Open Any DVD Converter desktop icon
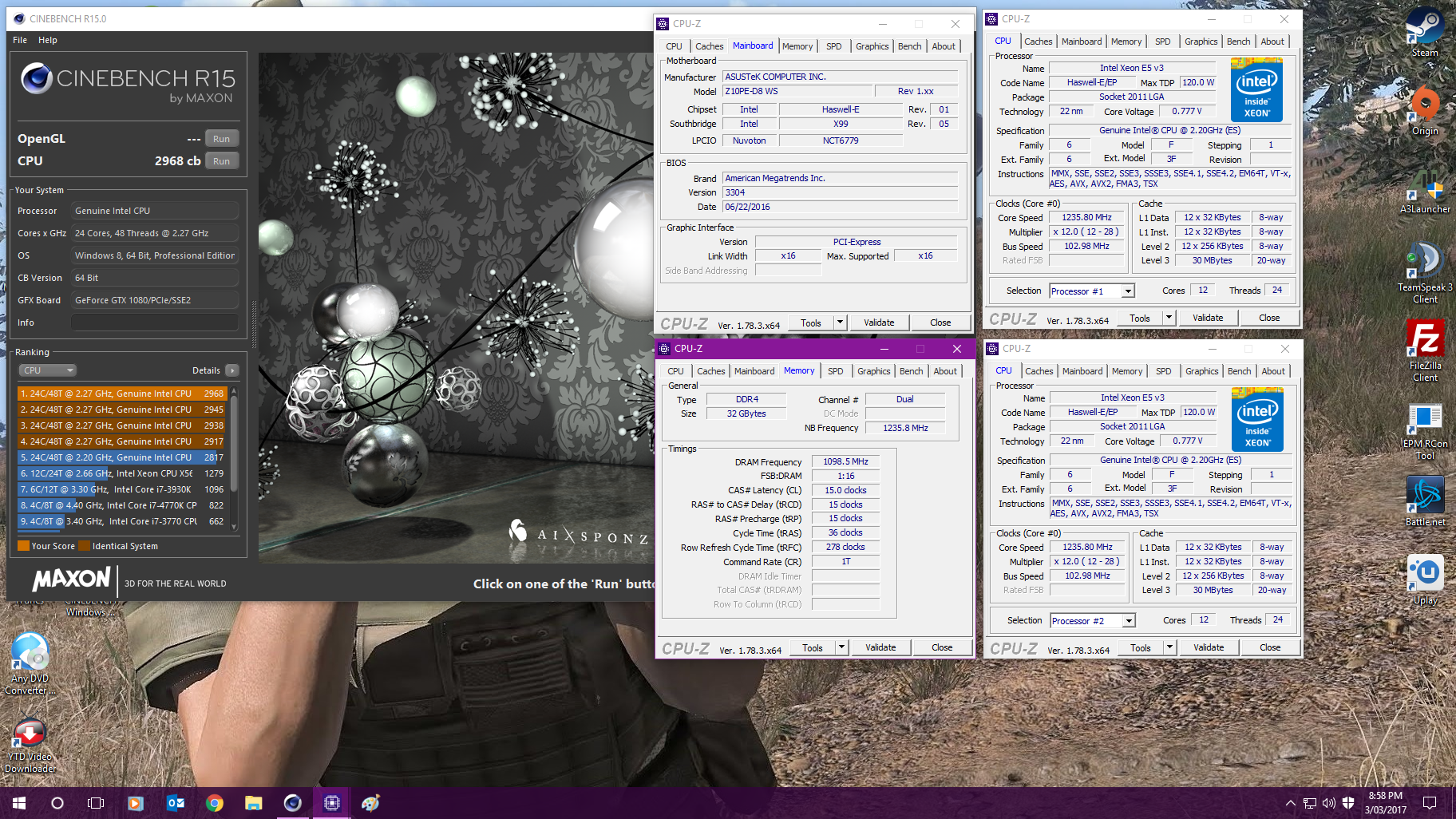This screenshot has height=819, width=1456. coord(30,663)
